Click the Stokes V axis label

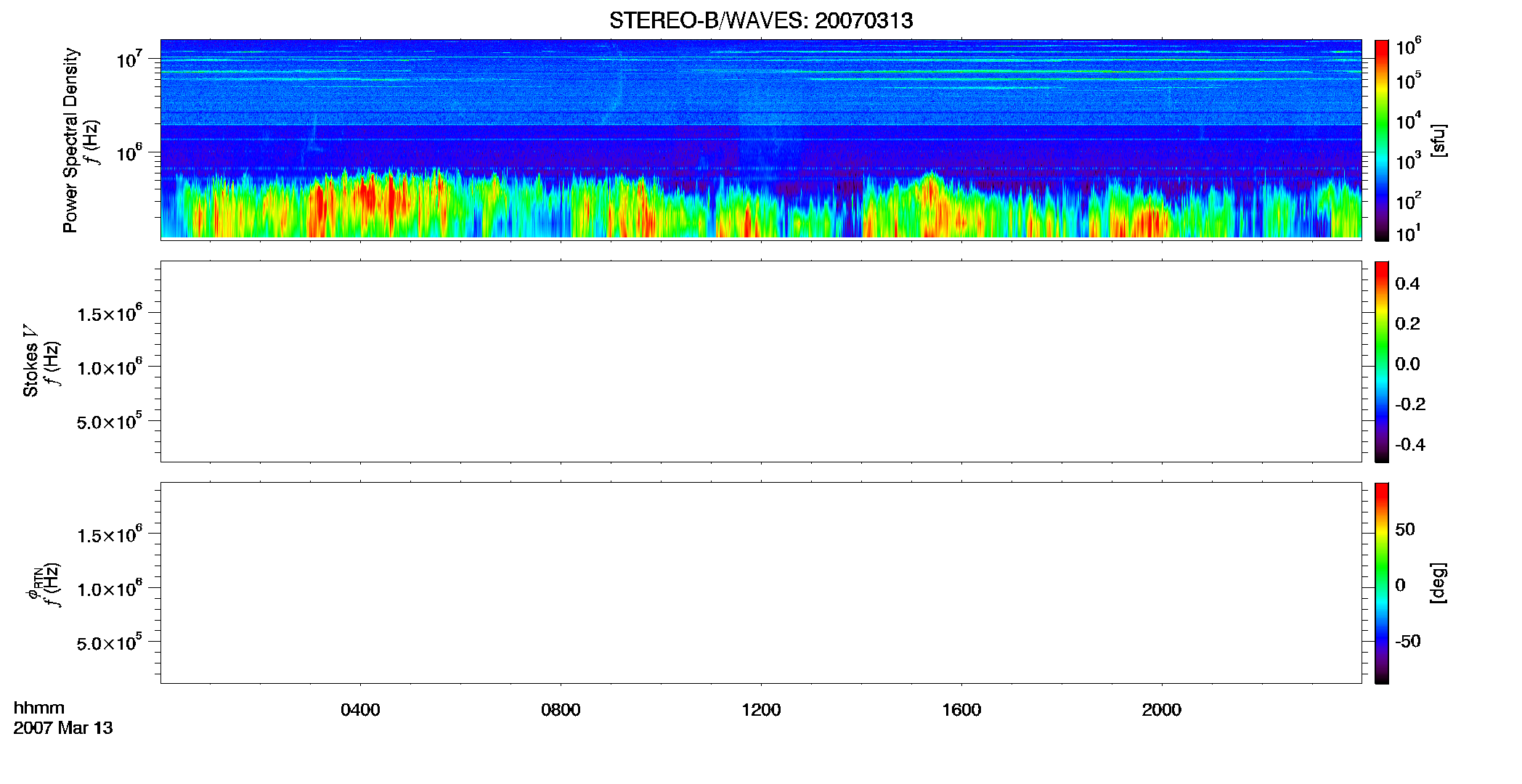coord(30,361)
